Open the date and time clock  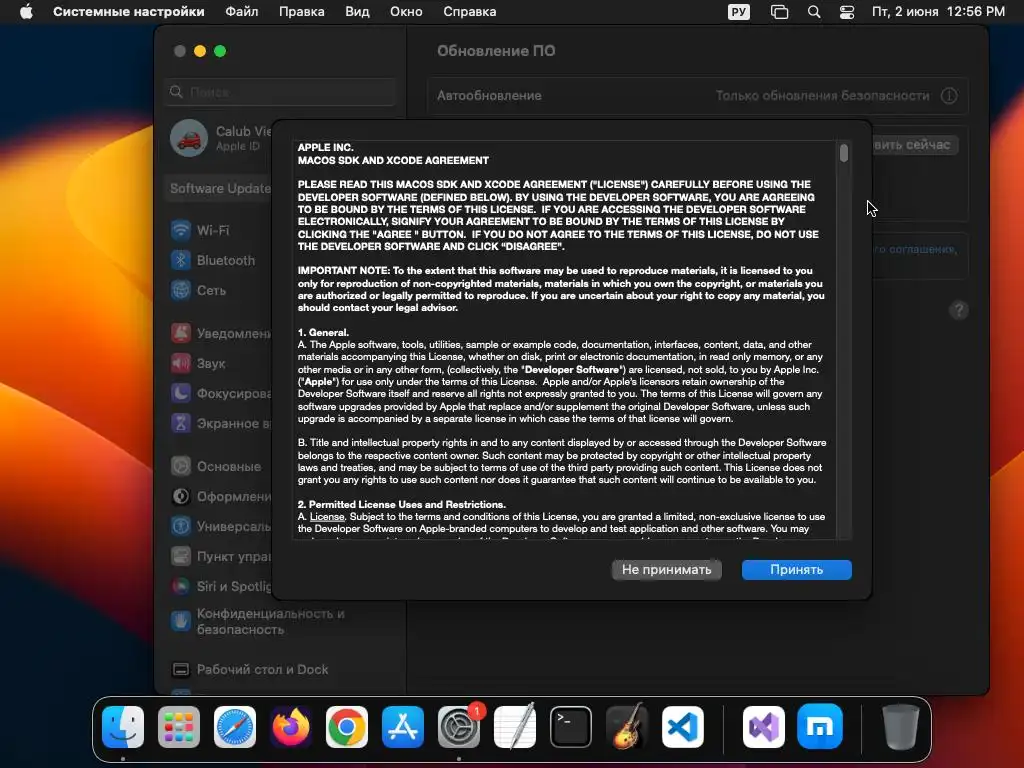click(938, 12)
